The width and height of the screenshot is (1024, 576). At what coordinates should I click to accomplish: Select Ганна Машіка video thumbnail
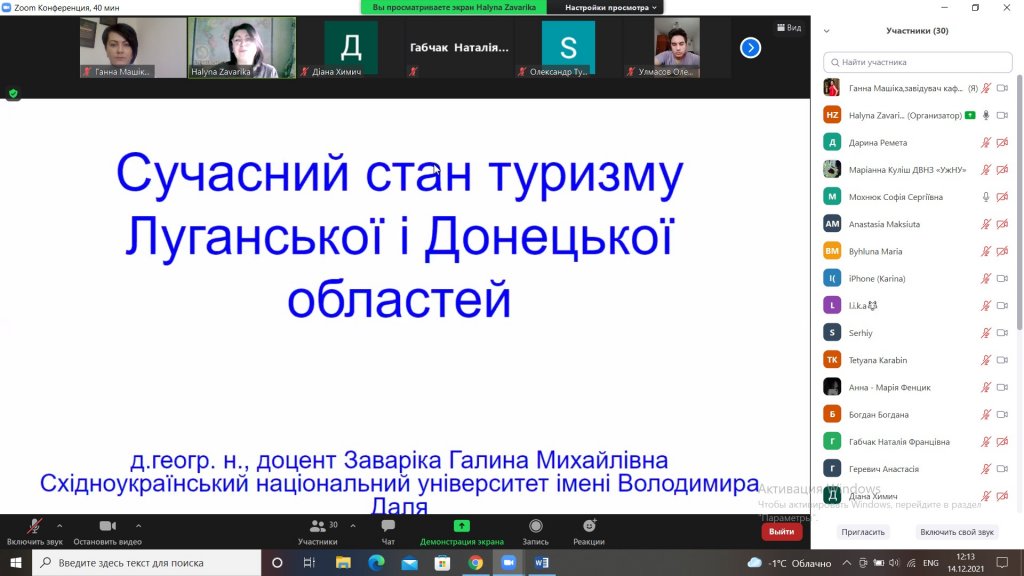coord(133,48)
